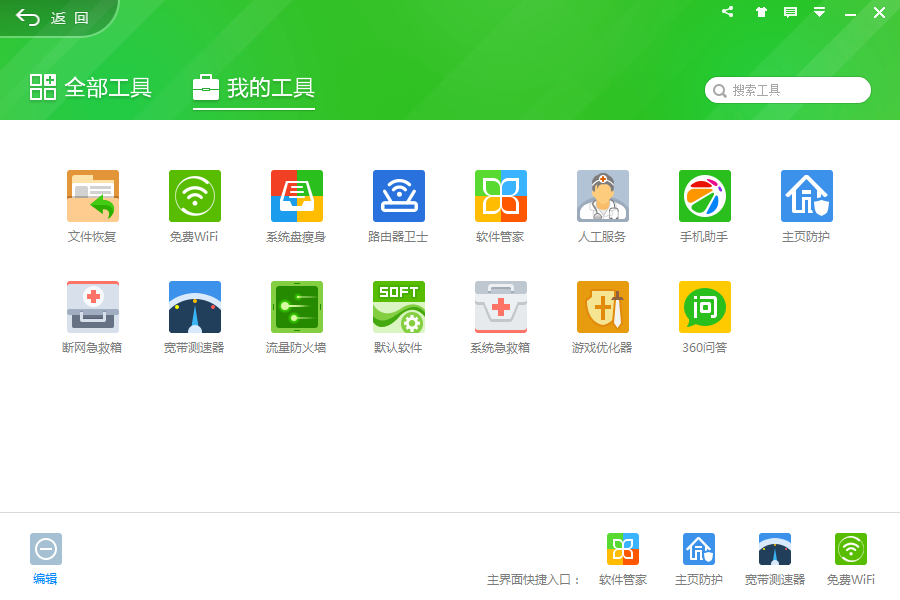Open the 人工服务 support tool
The image size is (900, 600).
tap(603, 196)
